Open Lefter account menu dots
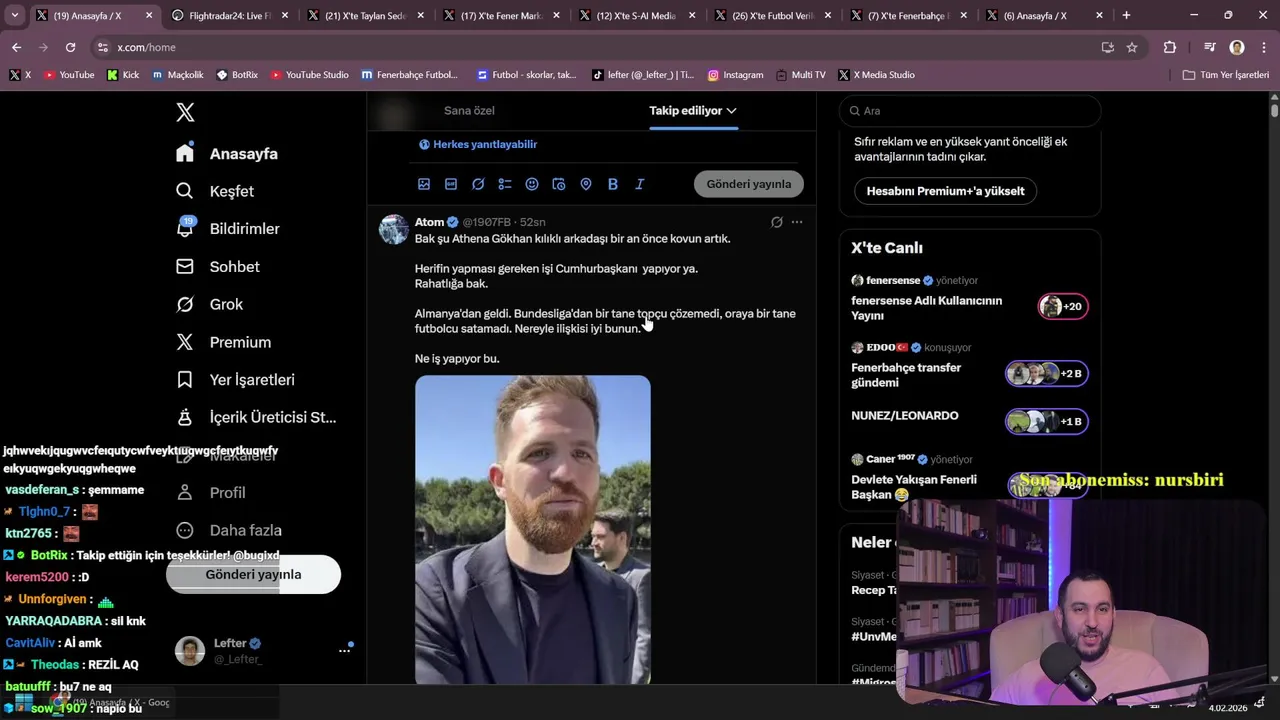Viewport: 1280px width, 720px height. pos(344,651)
